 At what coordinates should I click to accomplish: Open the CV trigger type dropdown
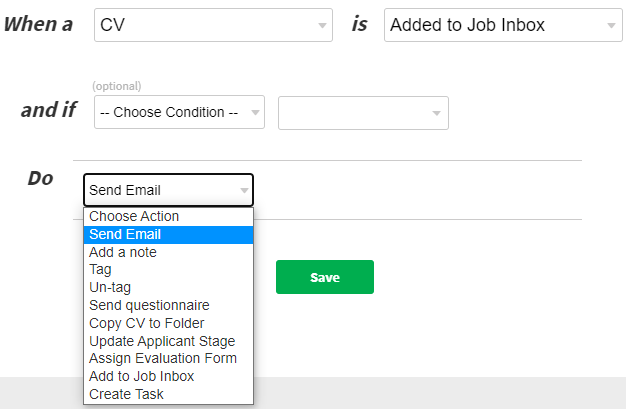[x=212, y=25]
